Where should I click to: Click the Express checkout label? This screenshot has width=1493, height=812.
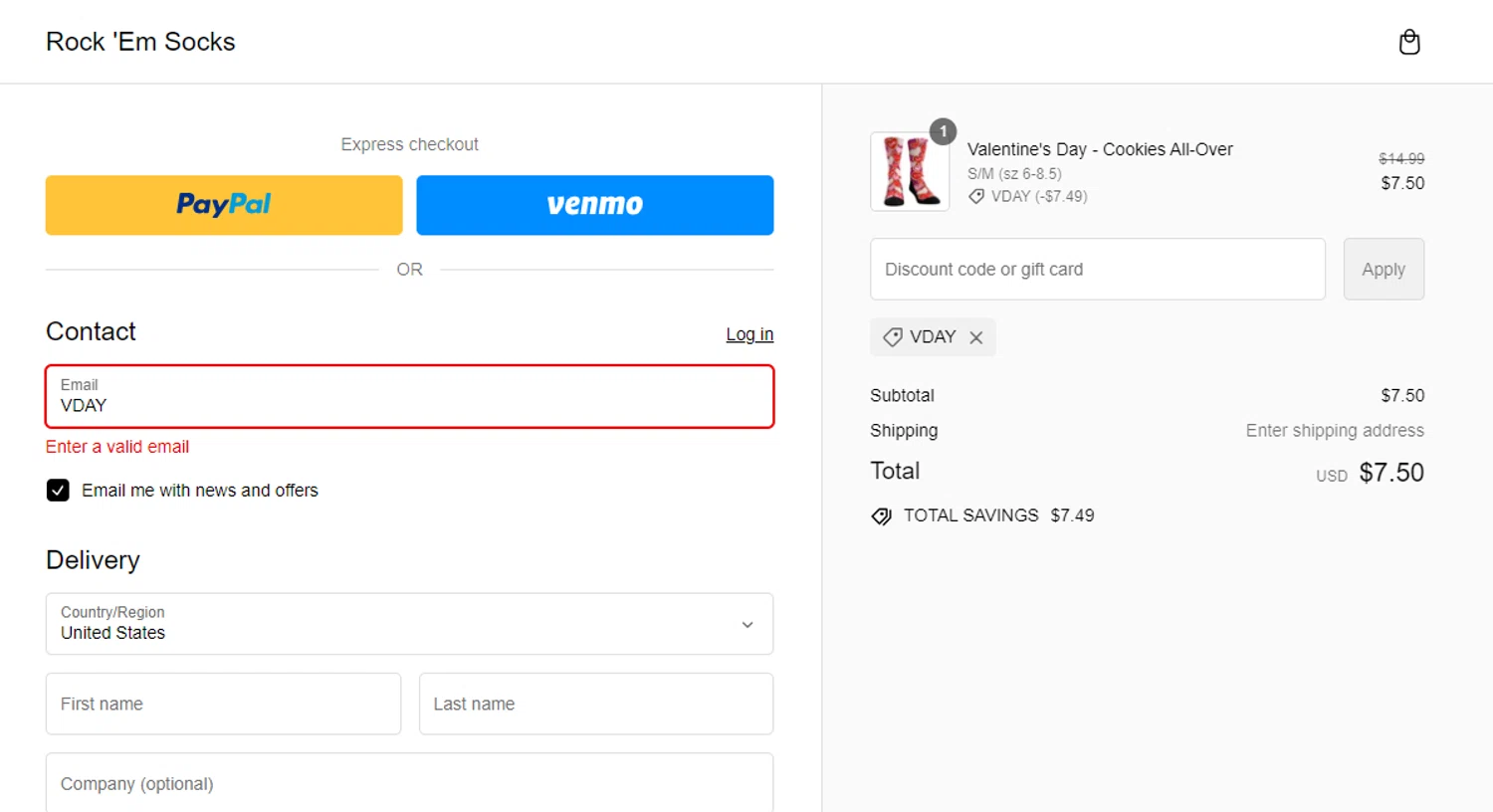pyautogui.click(x=409, y=144)
